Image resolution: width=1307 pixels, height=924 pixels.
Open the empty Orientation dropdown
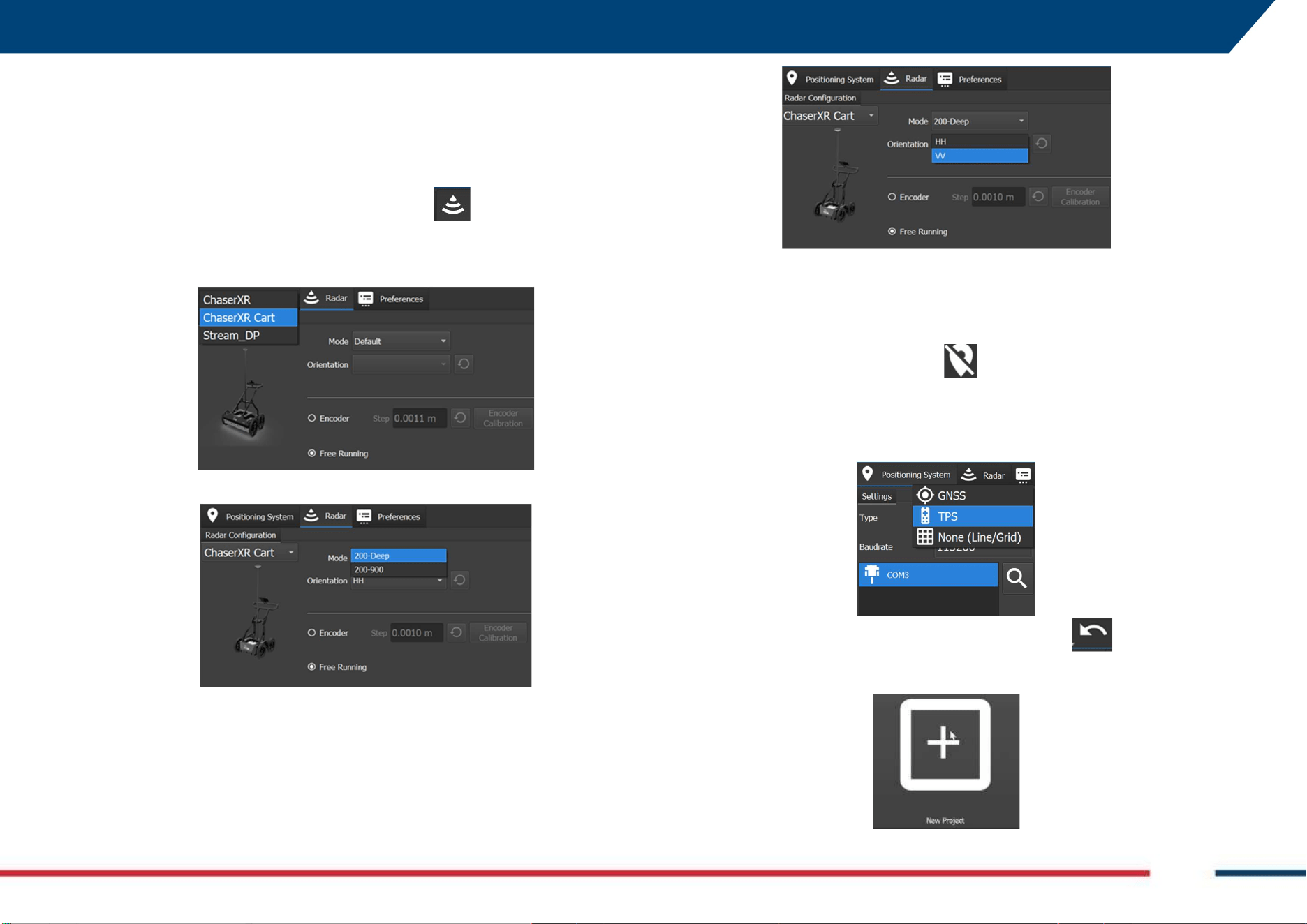coord(401,364)
